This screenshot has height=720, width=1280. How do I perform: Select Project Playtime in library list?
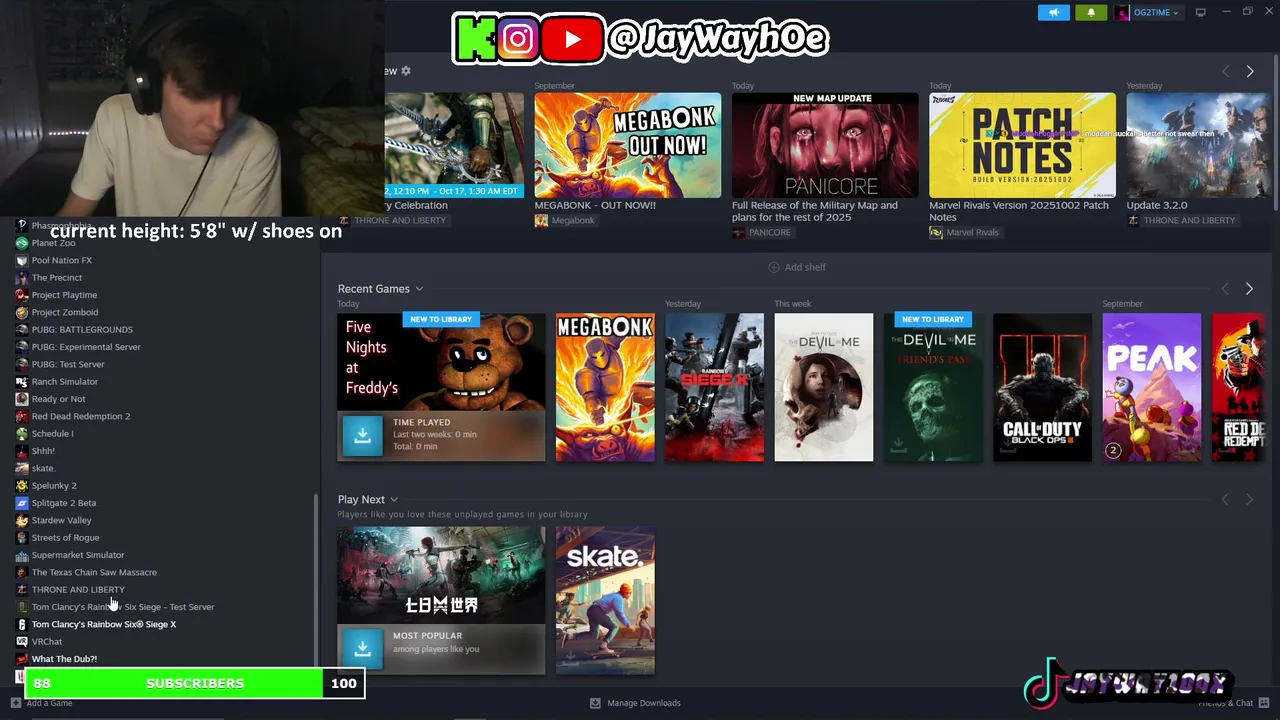[x=64, y=295]
